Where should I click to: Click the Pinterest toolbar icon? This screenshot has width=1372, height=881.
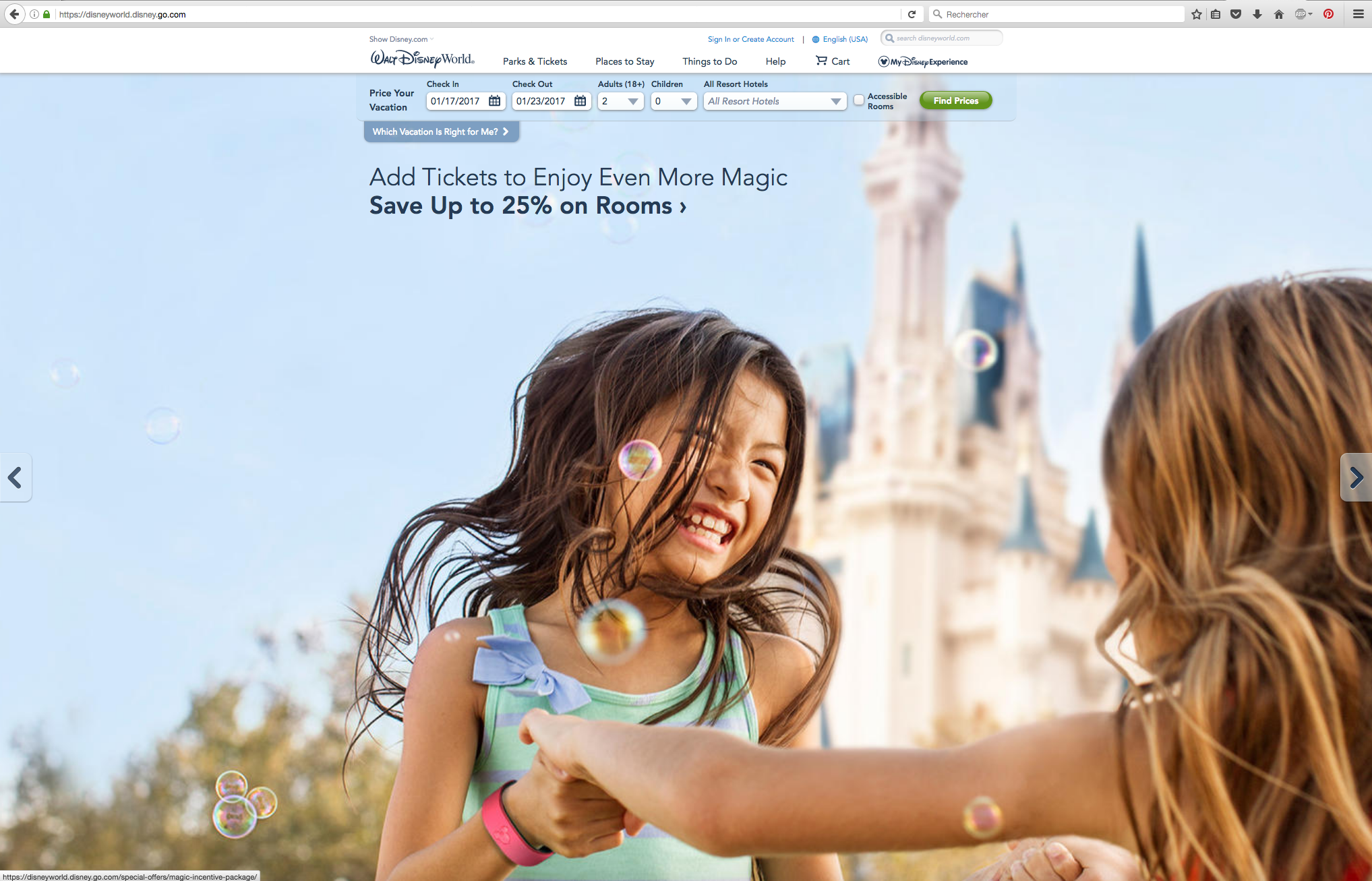1328,14
